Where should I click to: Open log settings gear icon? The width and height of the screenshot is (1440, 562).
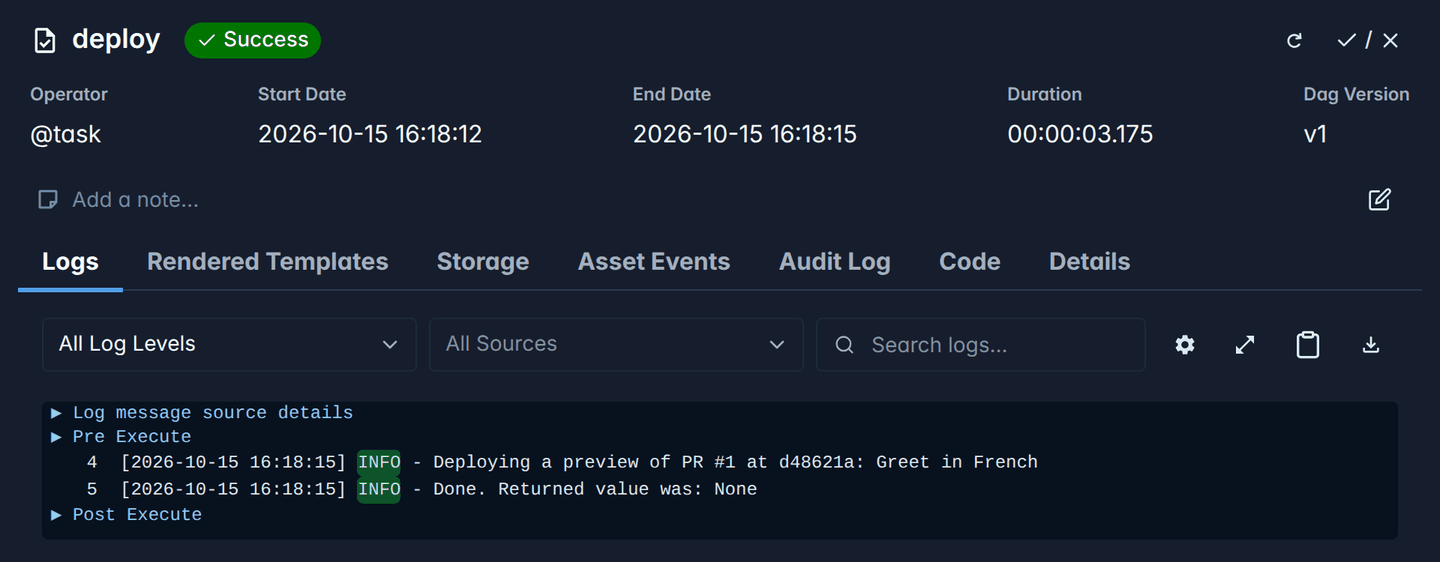[1185, 345]
